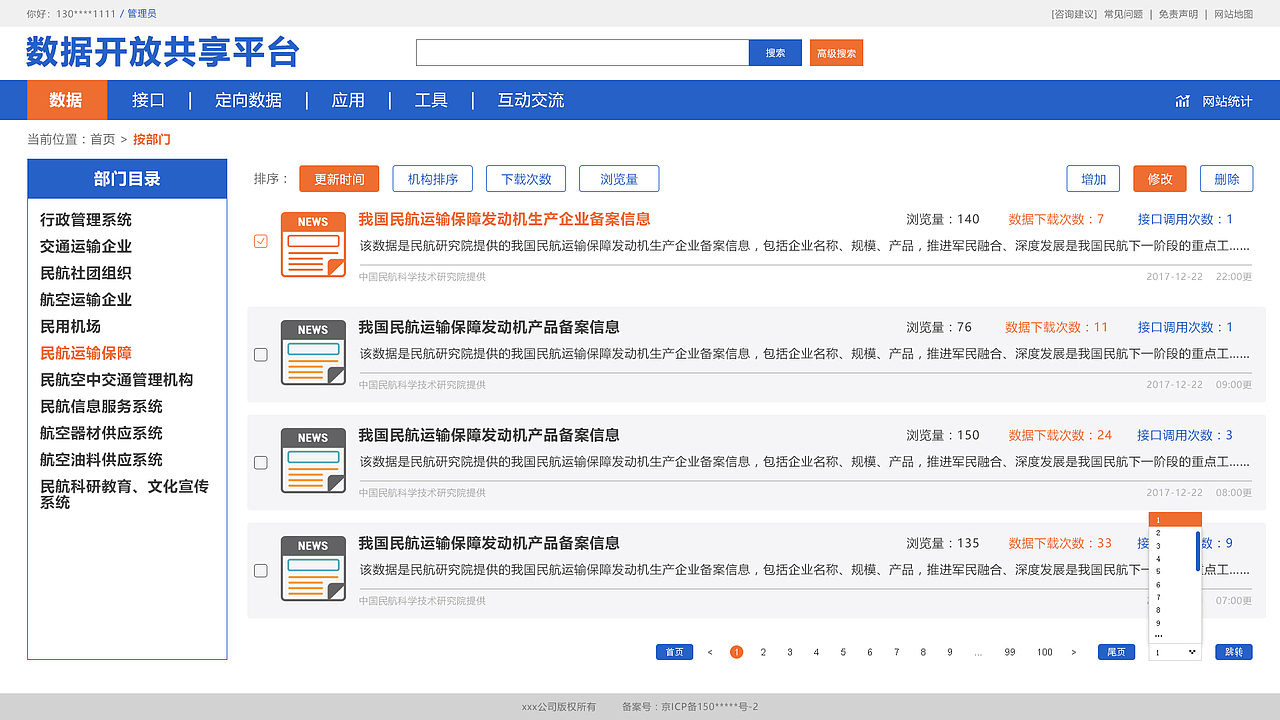Select highlighted 民航运输保障 in department list
The image size is (1280, 720).
coord(86,353)
